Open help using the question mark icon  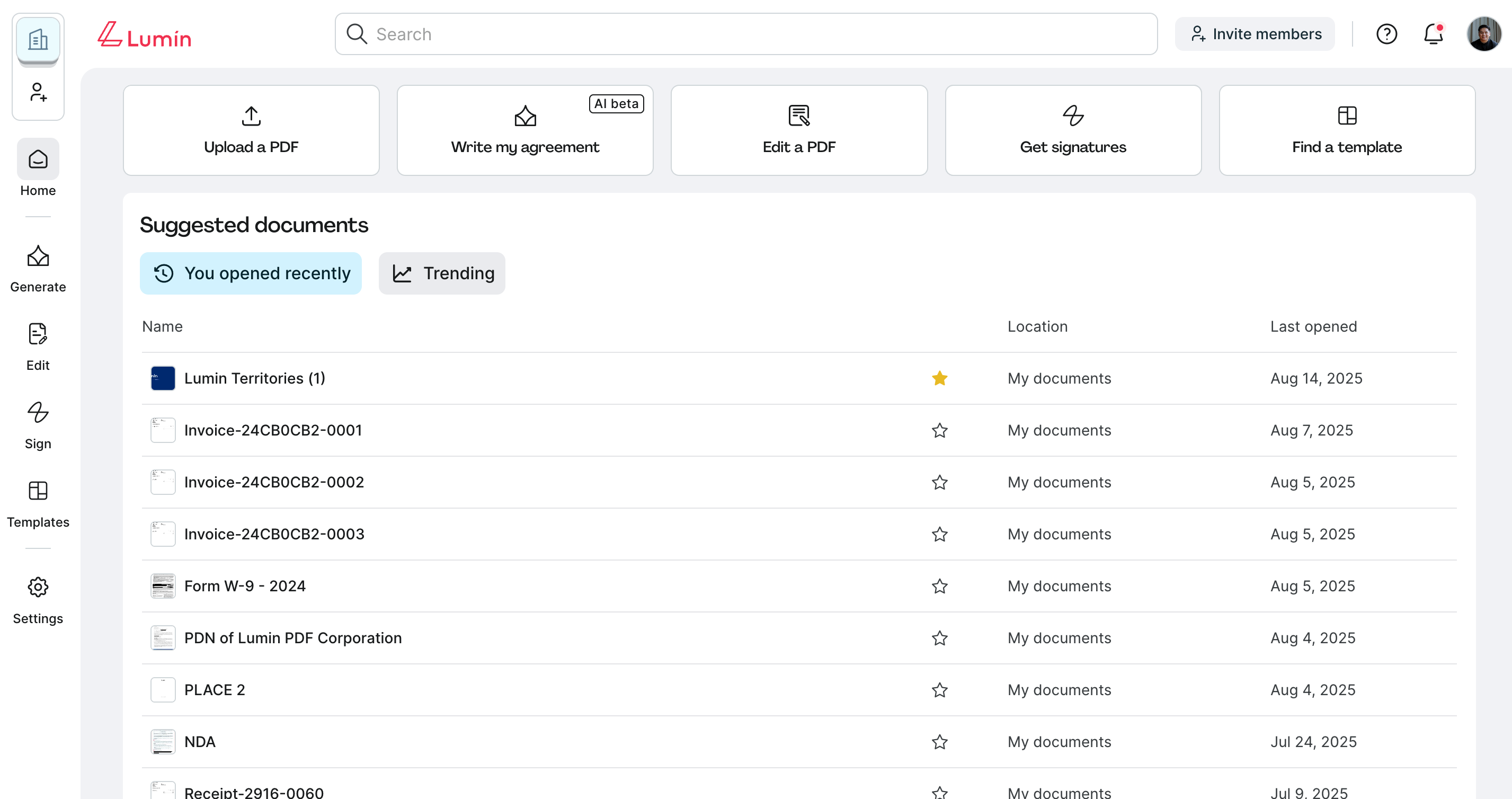[1387, 33]
